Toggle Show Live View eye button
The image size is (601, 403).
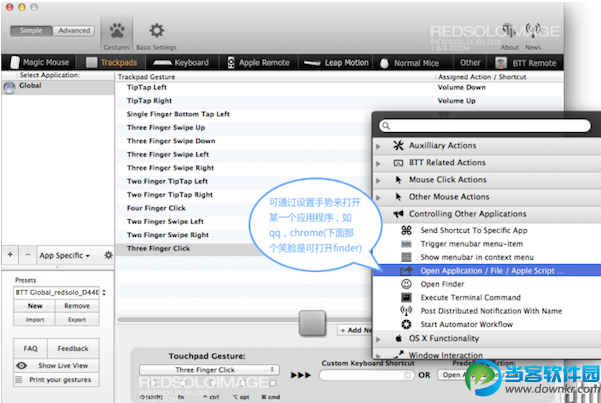click(x=56, y=365)
